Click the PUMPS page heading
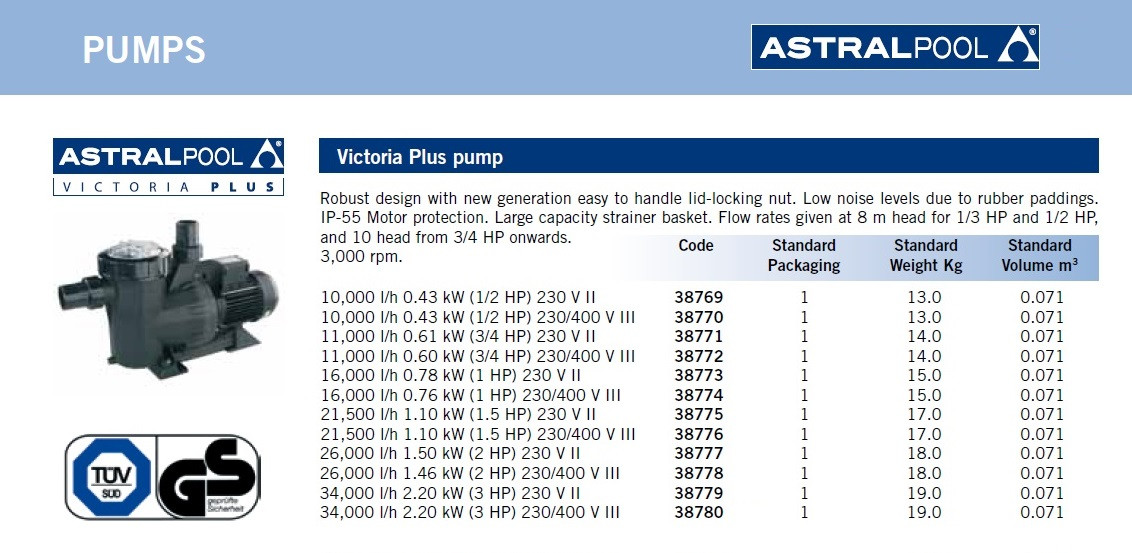1132x553 pixels. pyautogui.click(x=144, y=50)
